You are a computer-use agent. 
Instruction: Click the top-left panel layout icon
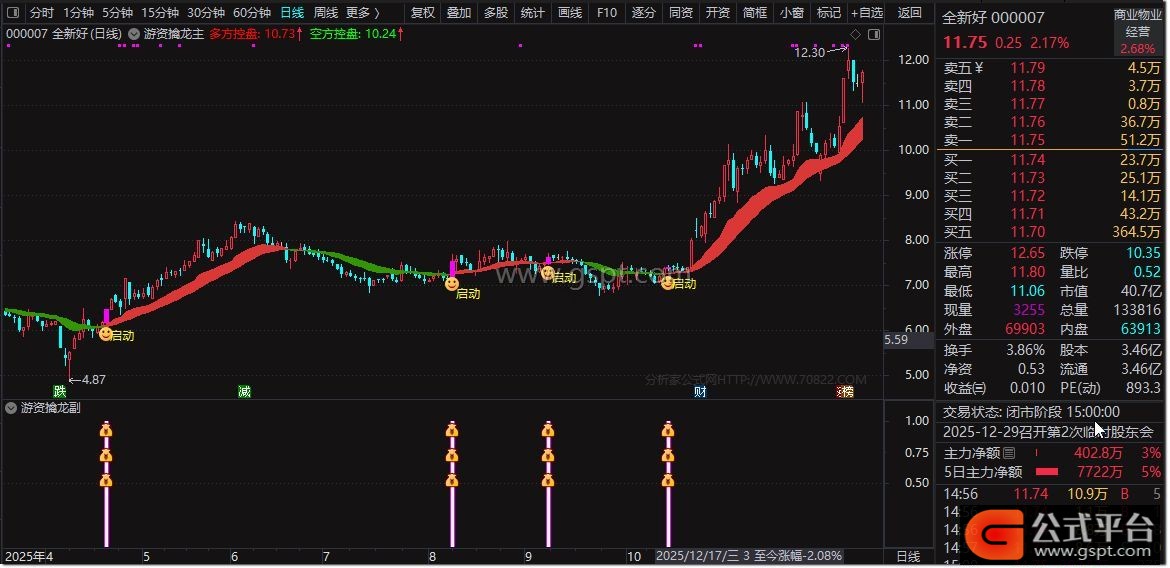click(12, 13)
